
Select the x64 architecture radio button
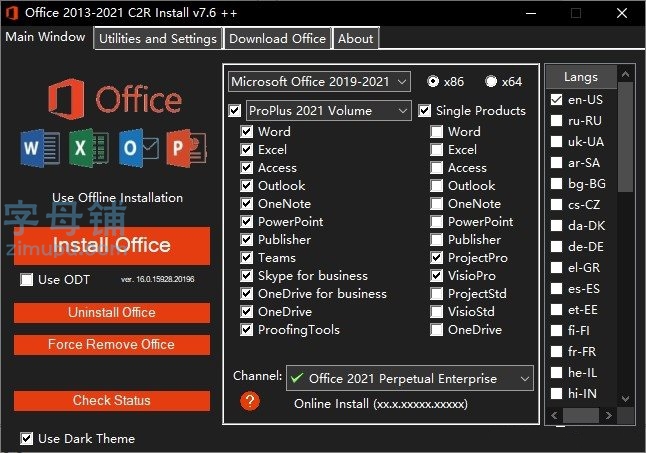pos(491,82)
